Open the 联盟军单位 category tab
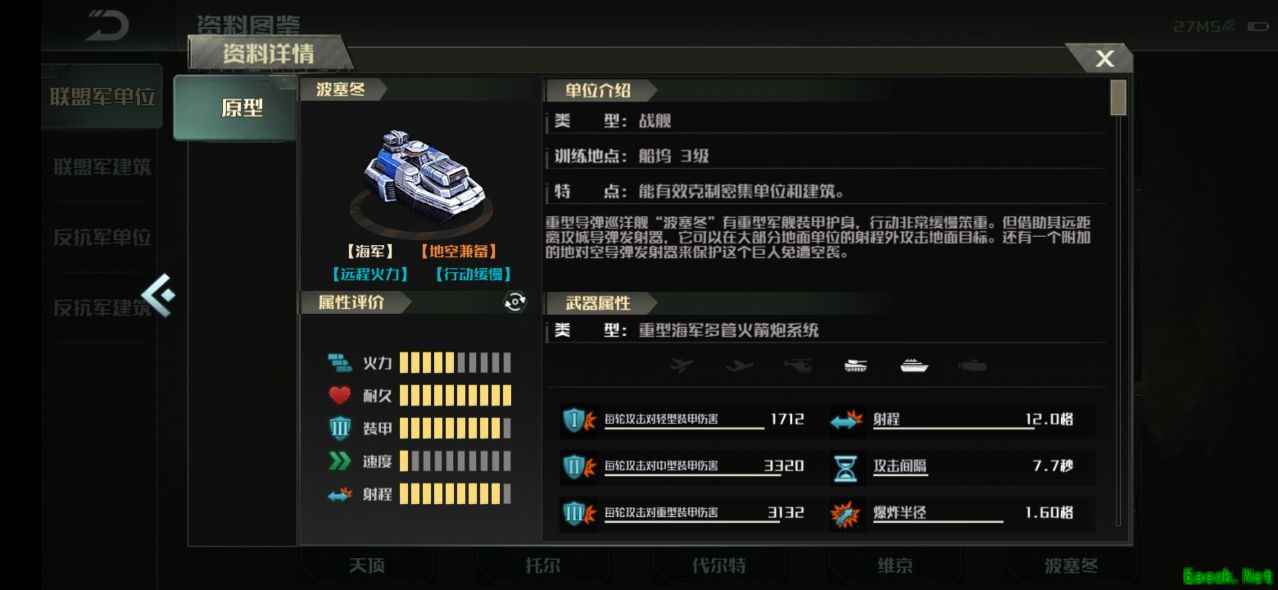This screenshot has height=590, width=1278. click(103, 97)
